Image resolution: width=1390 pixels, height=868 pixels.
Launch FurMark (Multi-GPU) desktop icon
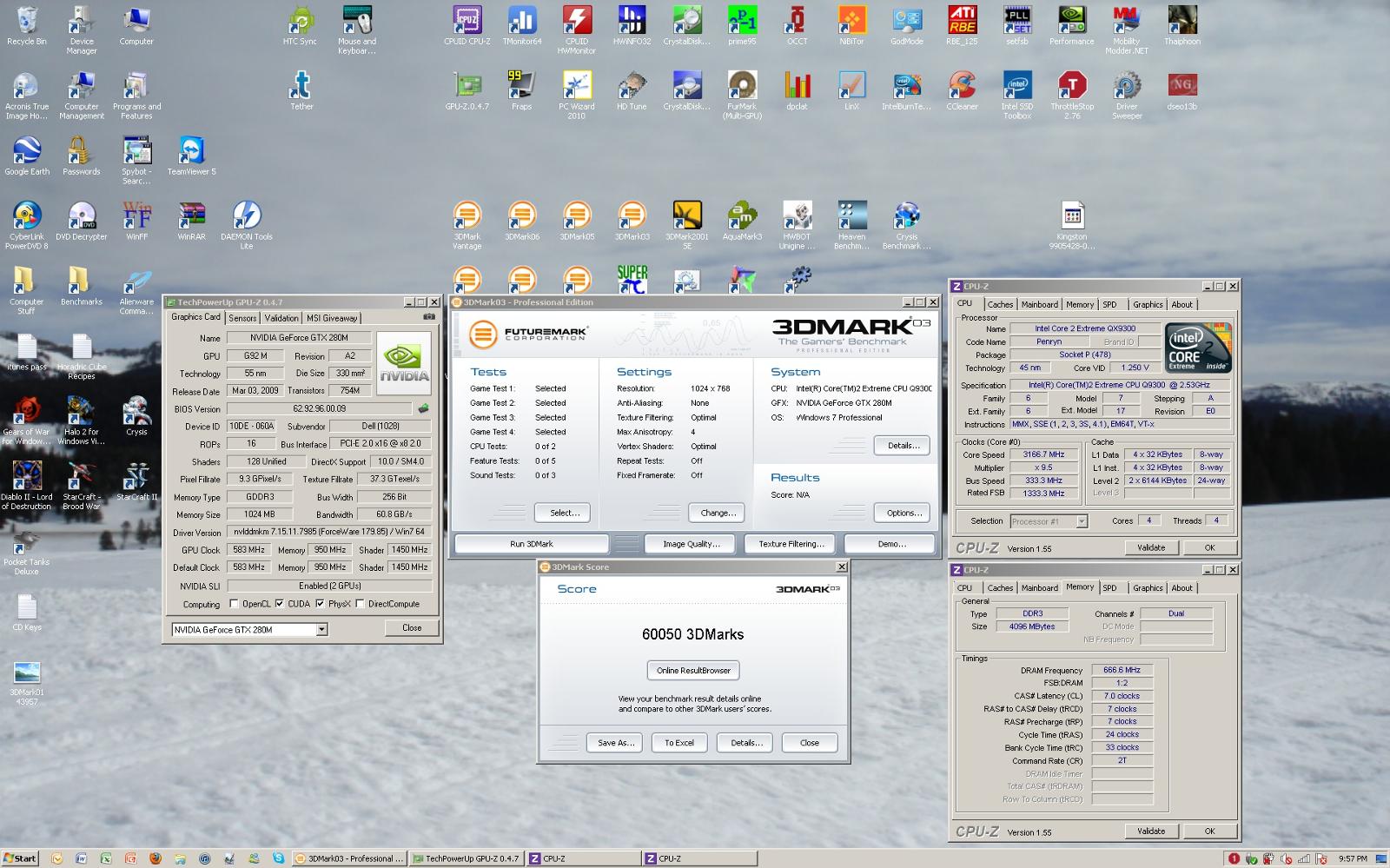click(742, 95)
